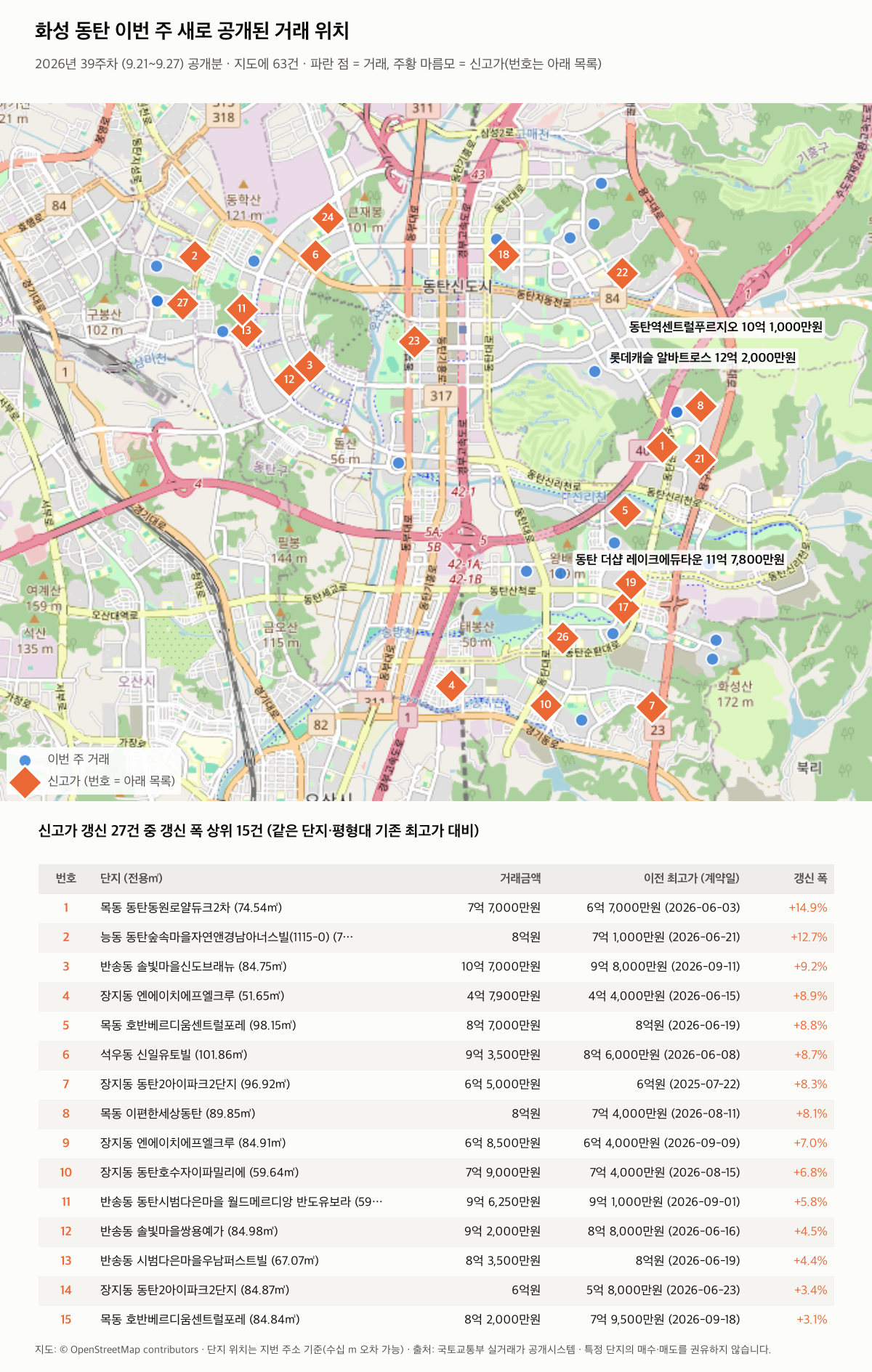Click '반송동 솔빛마을쌍용예가 (84.98㎡)' row
Screen dimensions: 872x1372
(x=436, y=1231)
